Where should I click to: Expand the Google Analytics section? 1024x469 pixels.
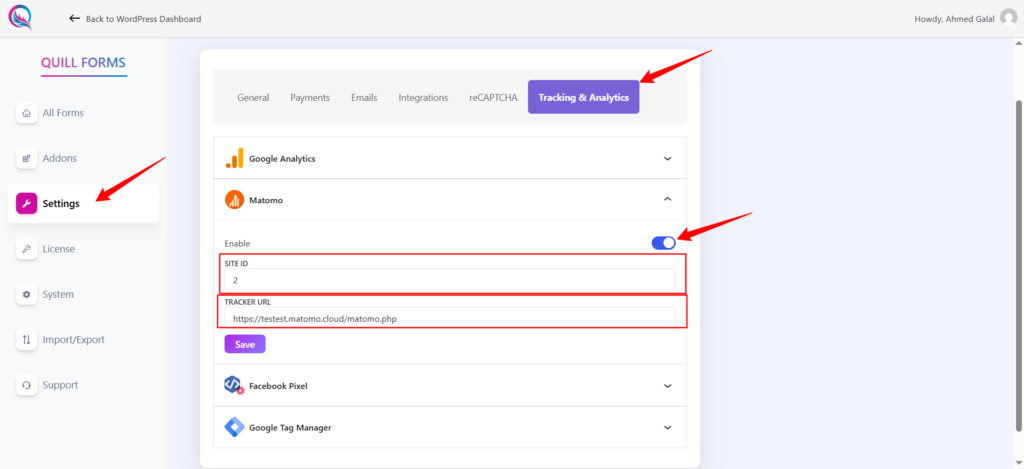667,158
